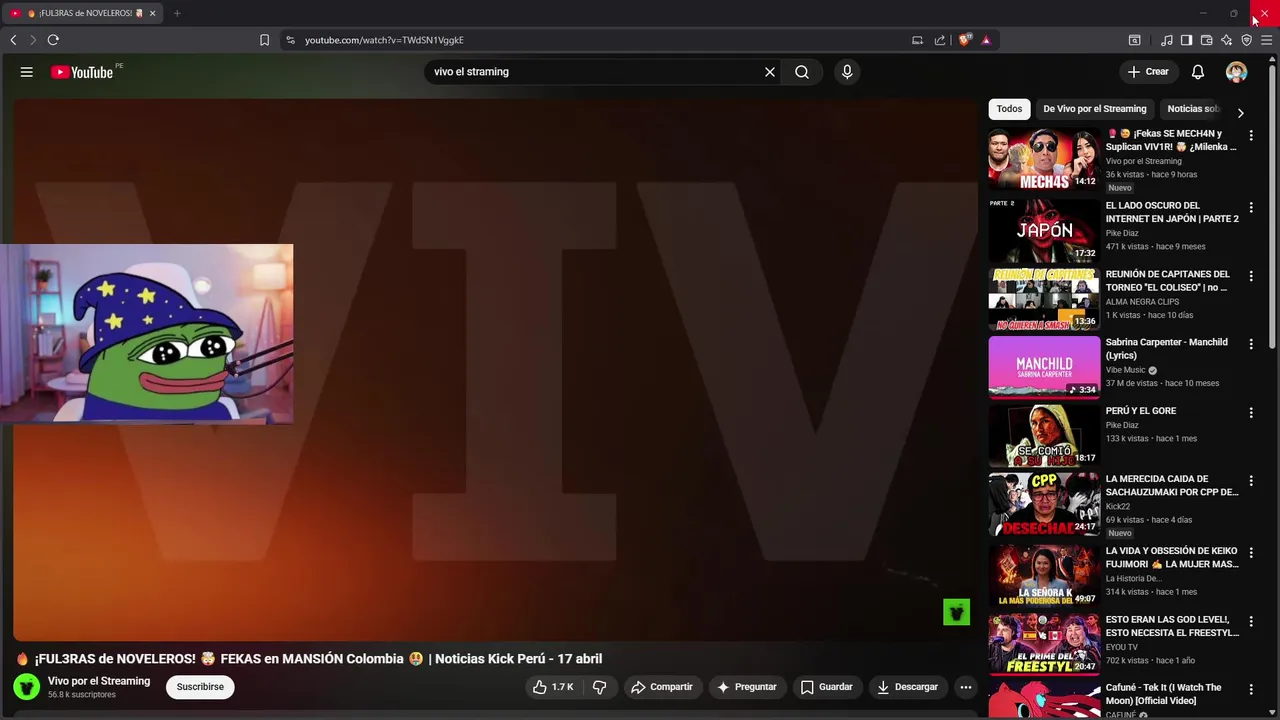Open title PERÚ Y EL GORE
1280x720 pixels.
click(x=1141, y=411)
